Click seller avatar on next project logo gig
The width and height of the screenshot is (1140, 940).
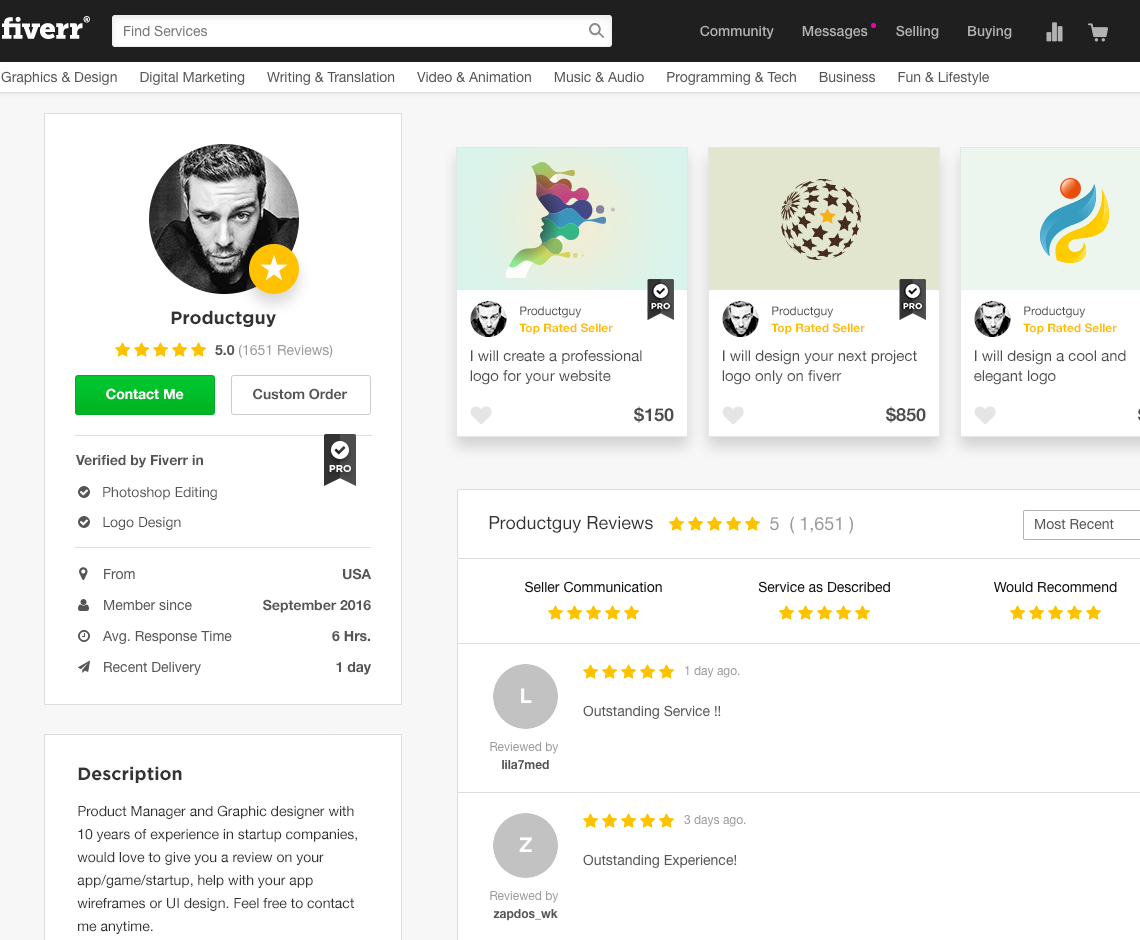tap(740, 319)
